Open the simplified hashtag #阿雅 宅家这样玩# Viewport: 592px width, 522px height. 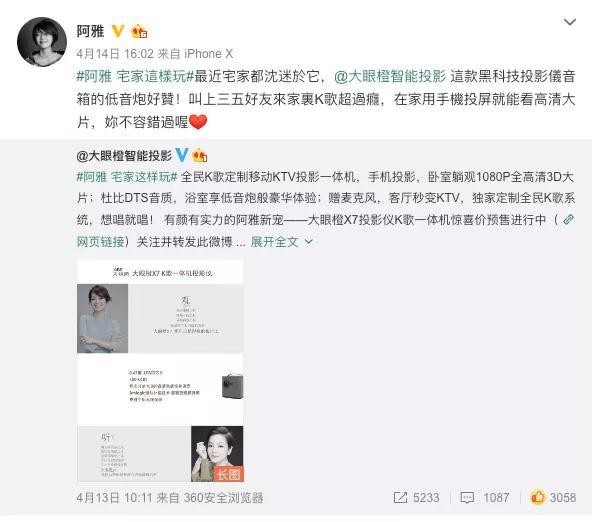(127, 177)
